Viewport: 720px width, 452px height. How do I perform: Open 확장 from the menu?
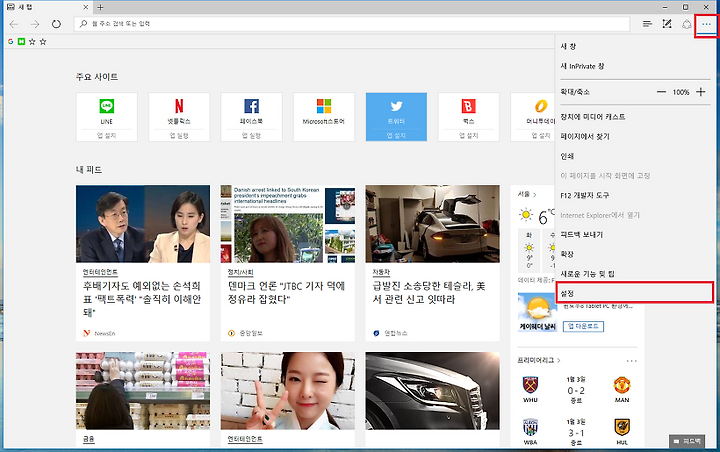click(x=636, y=254)
